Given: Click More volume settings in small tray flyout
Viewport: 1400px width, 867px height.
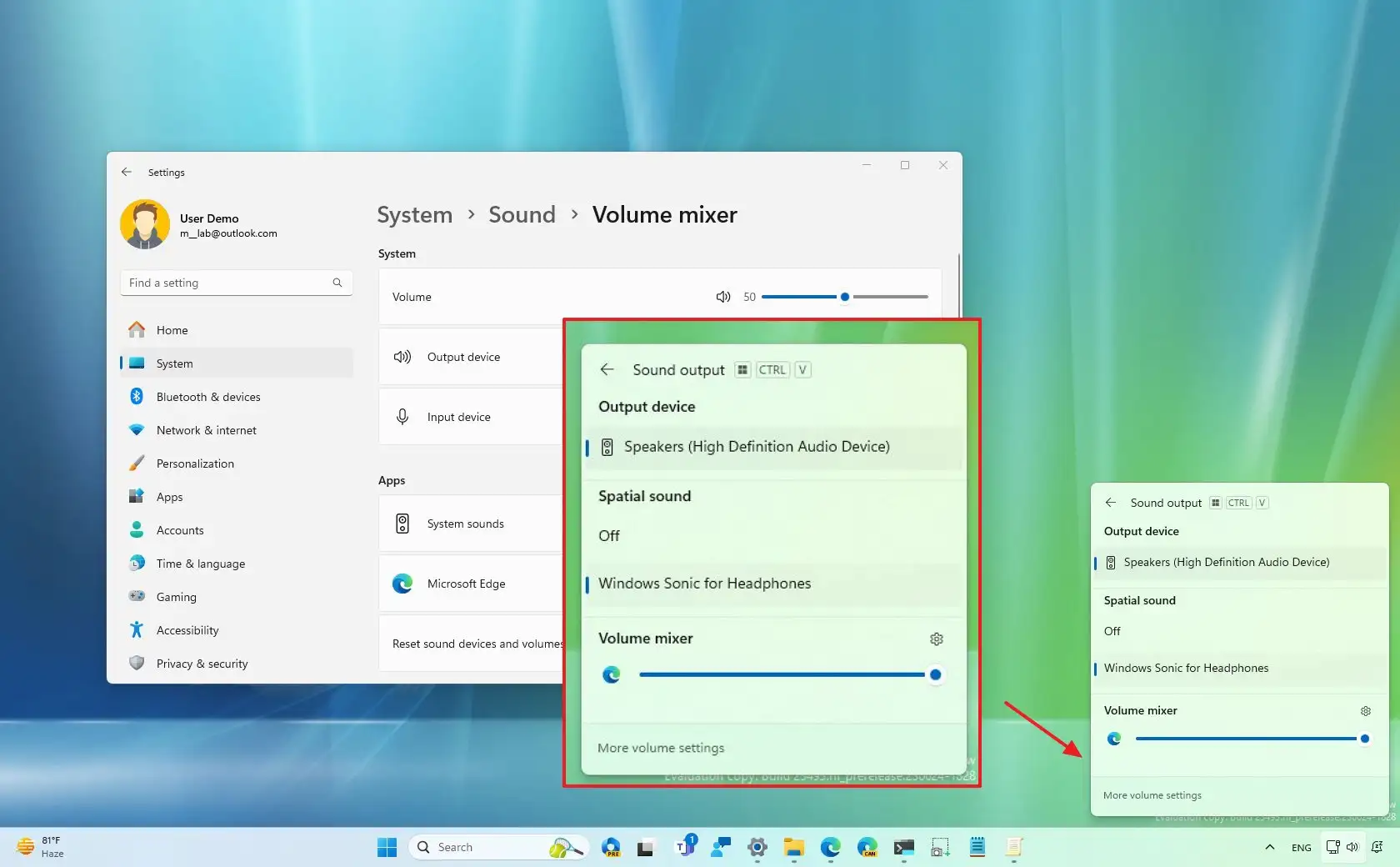Looking at the screenshot, I should point(1152,795).
